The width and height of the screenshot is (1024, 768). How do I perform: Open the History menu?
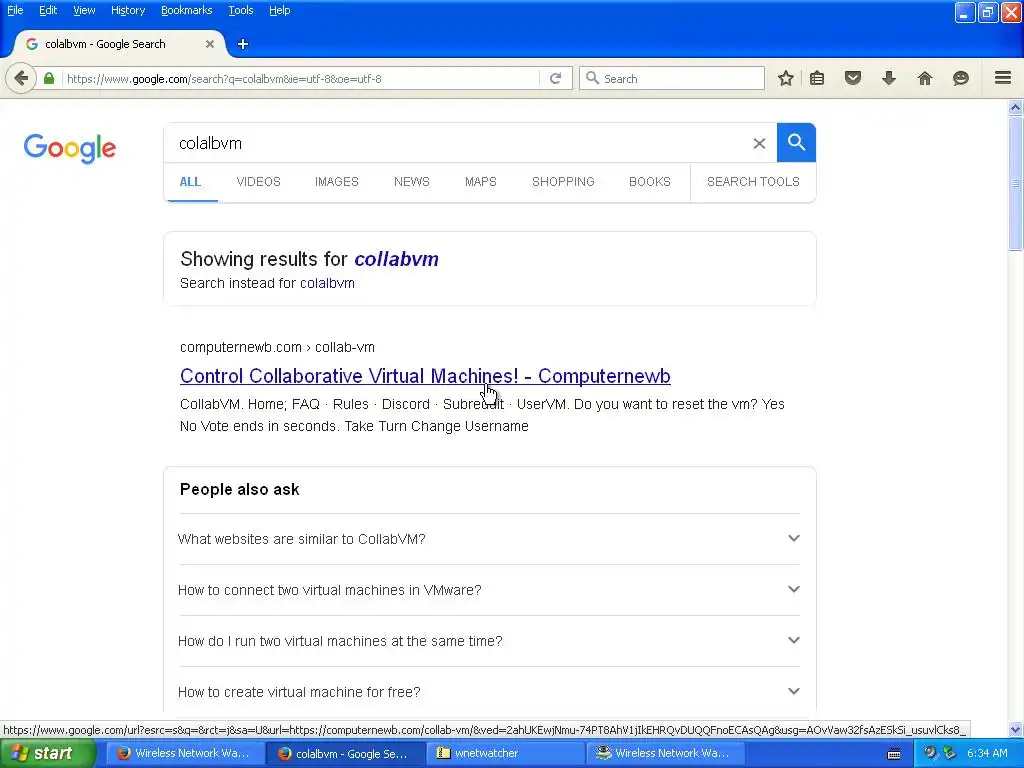[x=127, y=10]
